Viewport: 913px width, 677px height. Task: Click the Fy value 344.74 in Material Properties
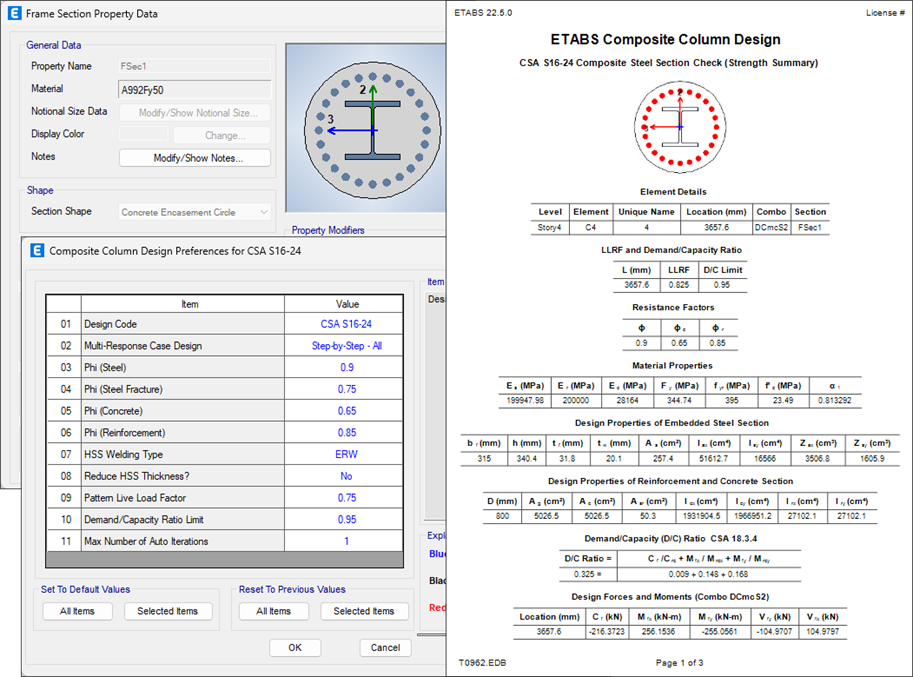click(679, 400)
